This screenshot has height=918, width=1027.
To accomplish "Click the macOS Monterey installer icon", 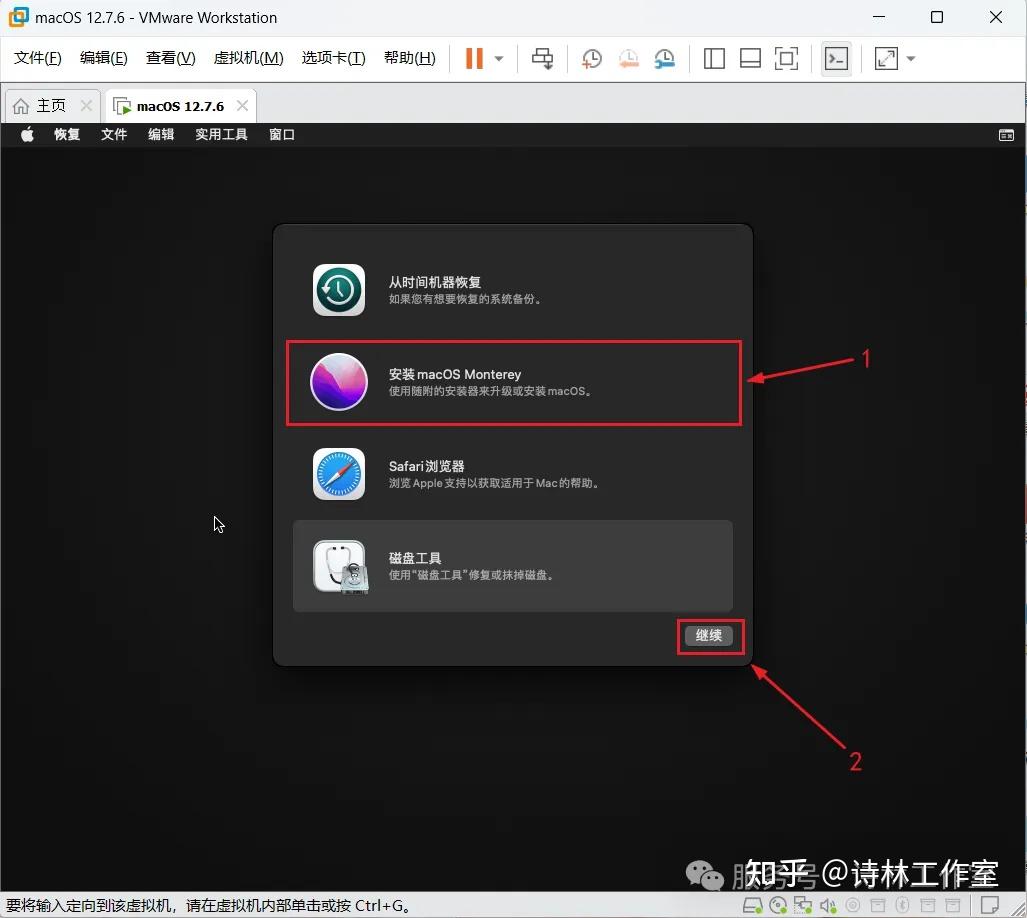I will 339,382.
